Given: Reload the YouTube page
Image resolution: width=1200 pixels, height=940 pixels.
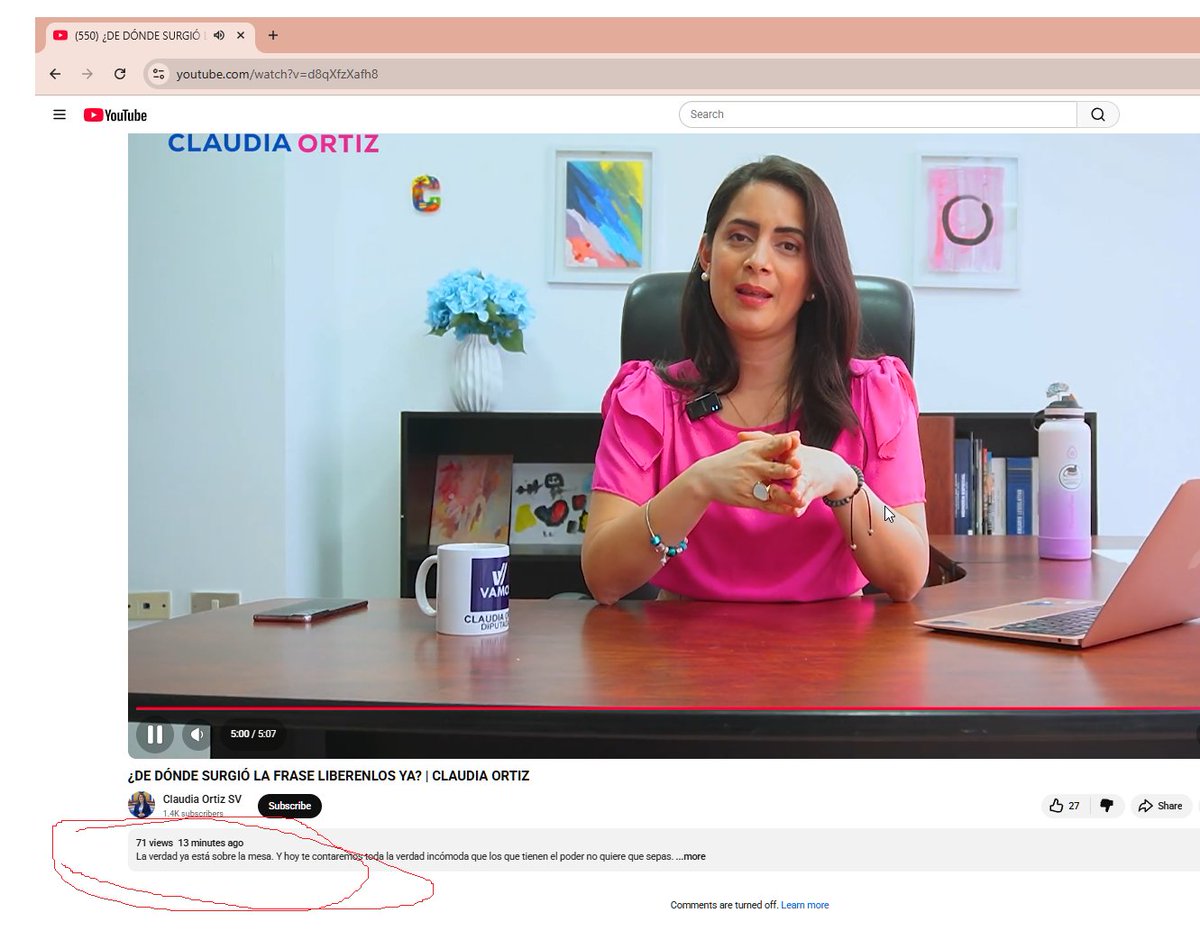Looking at the screenshot, I should click(x=120, y=74).
